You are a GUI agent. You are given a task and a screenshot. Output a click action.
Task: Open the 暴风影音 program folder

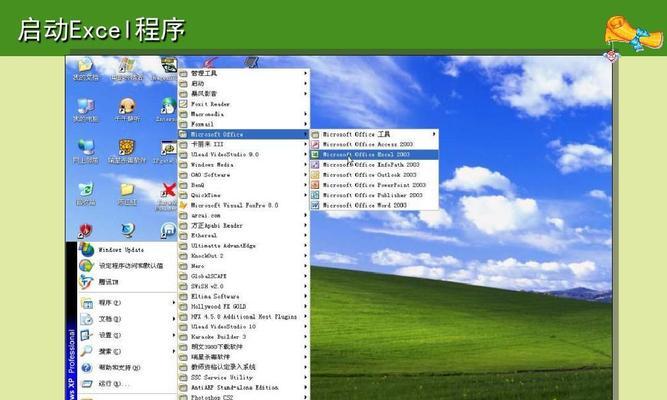(x=244, y=94)
